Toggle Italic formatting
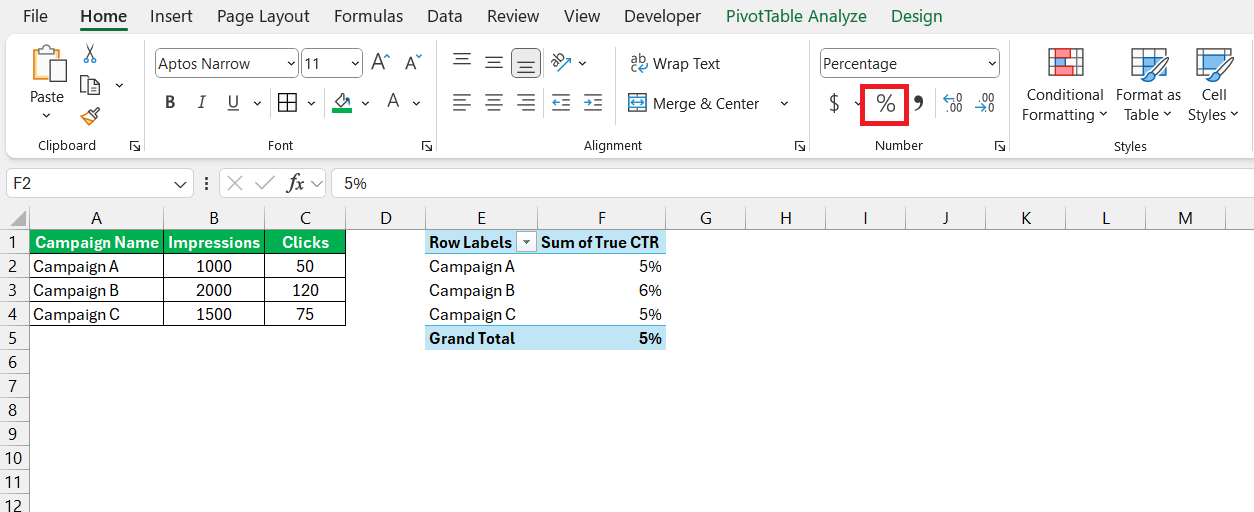Image resolution: width=1254 pixels, height=512 pixels. (x=202, y=102)
